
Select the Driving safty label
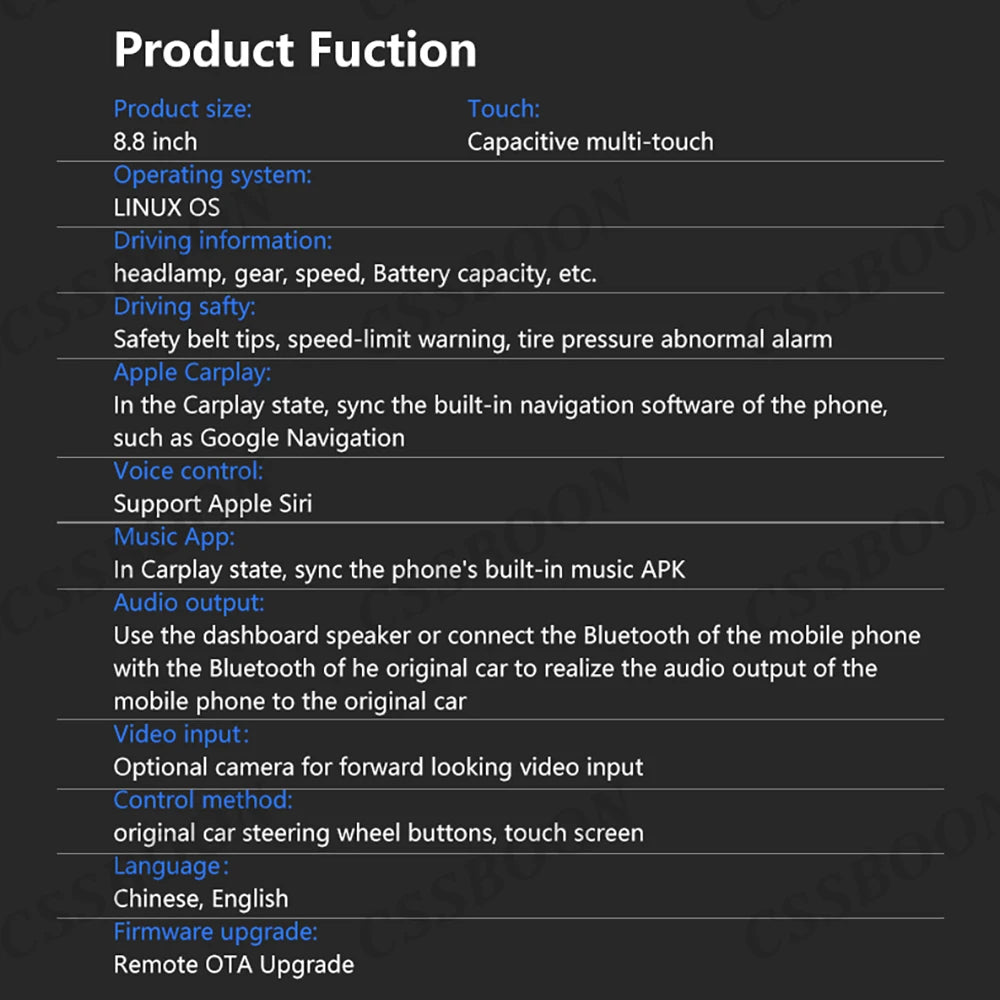(x=184, y=307)
